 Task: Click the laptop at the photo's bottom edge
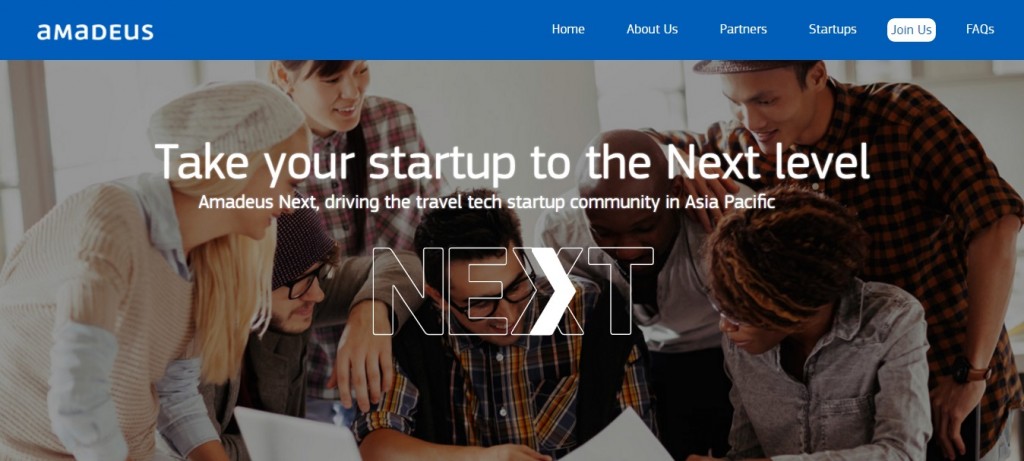coord(296,434)
